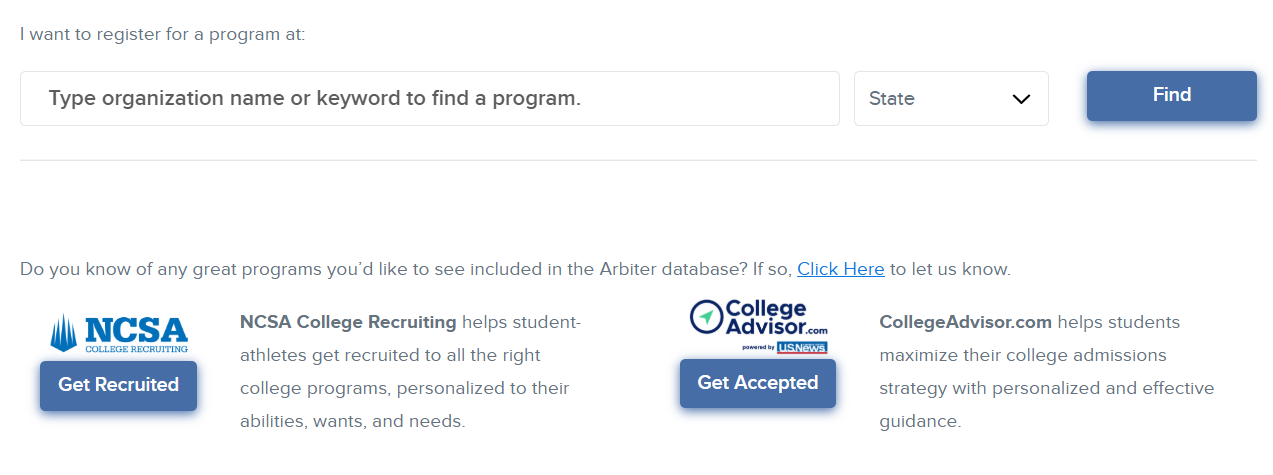Viewport: 1273px width, 475px height.
Task: Select the bold NCSA College Recruiting heading
Action: tap(348, 322)
